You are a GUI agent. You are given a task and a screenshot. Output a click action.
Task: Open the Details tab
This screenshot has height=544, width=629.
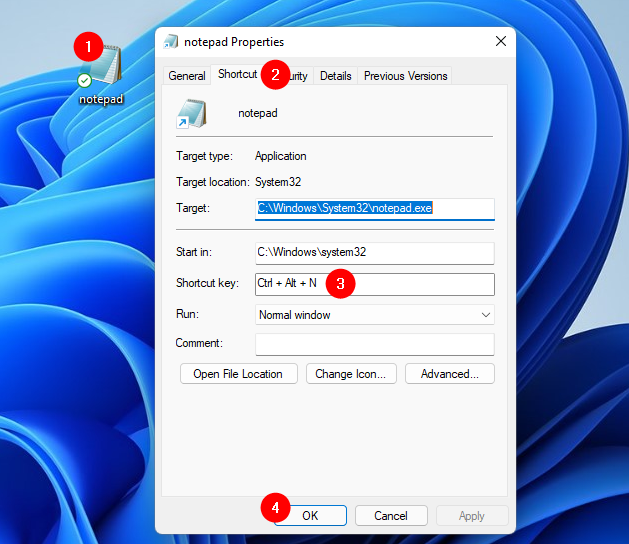(335, 76)
